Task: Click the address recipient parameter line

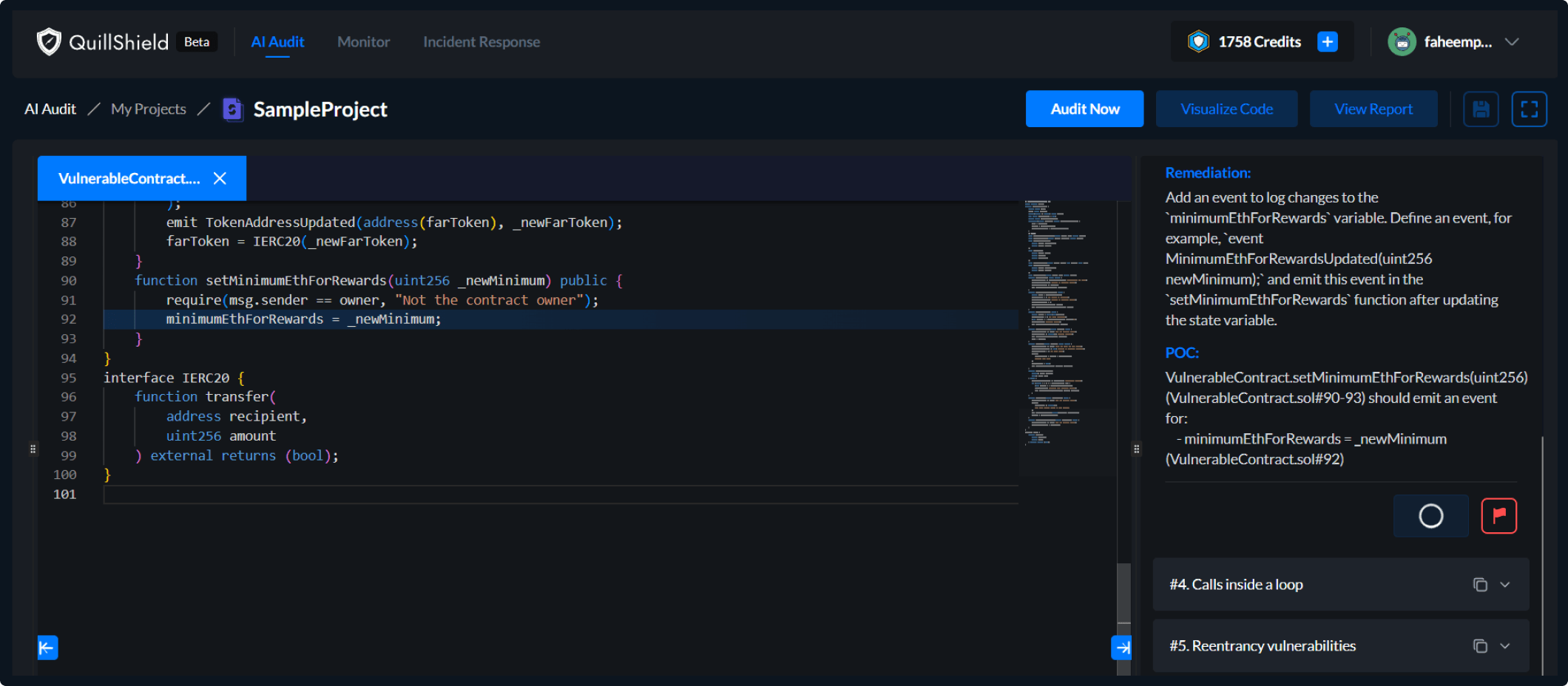Action: pos(236,417)
